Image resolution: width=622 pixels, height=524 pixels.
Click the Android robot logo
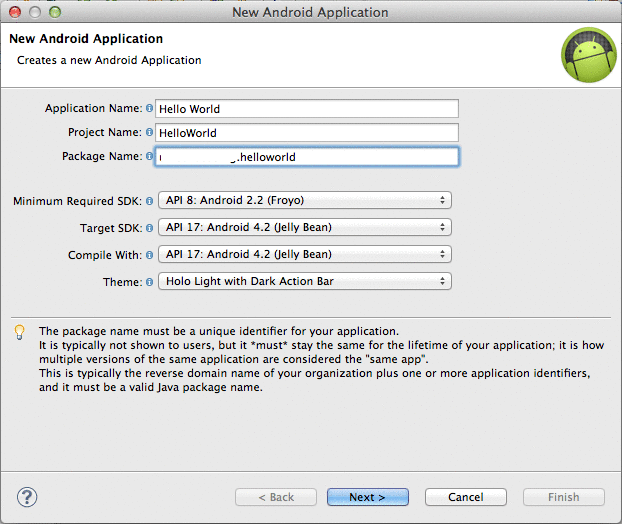point(589,55)
